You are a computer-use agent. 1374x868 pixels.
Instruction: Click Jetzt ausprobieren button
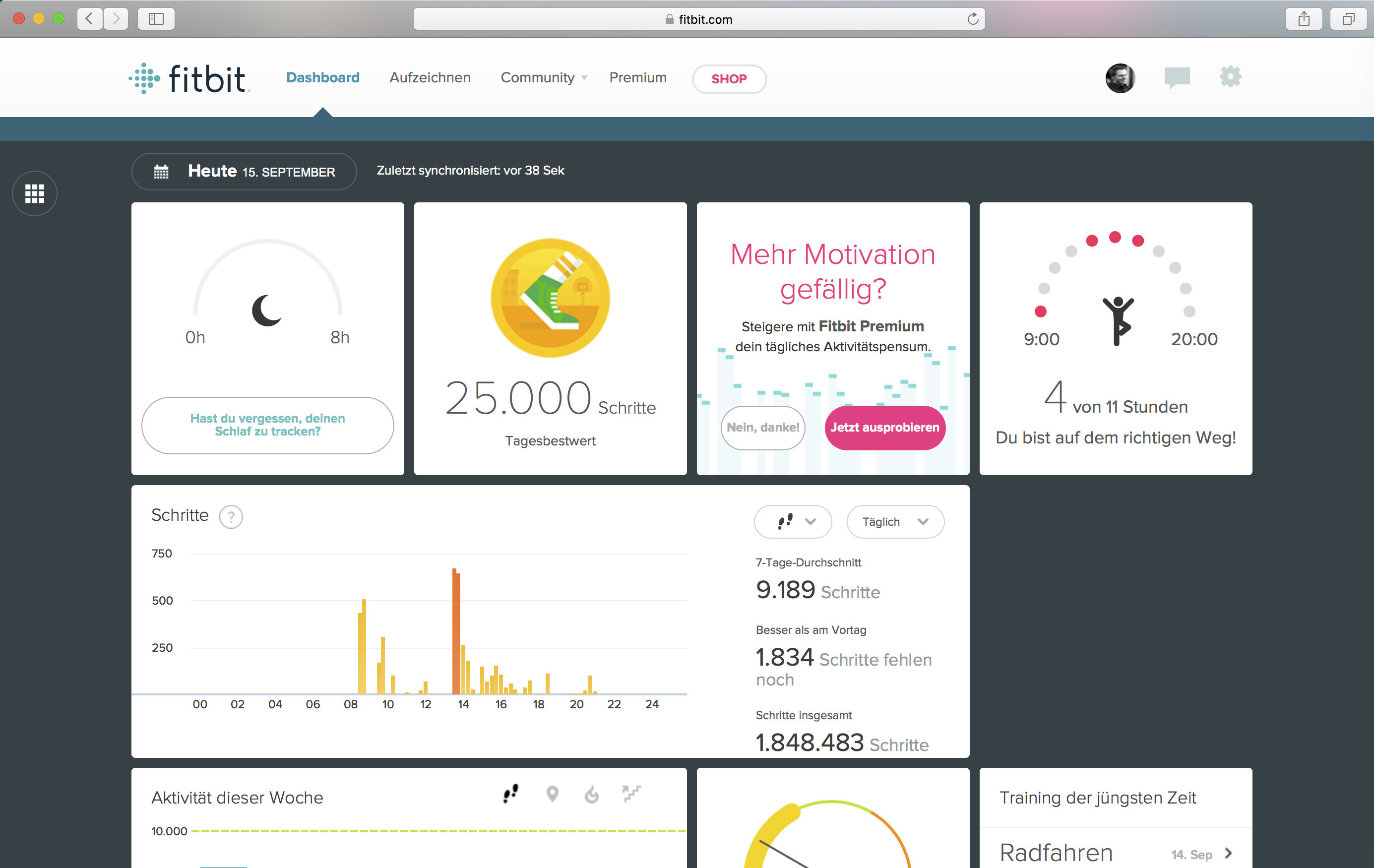coord(884,428)
